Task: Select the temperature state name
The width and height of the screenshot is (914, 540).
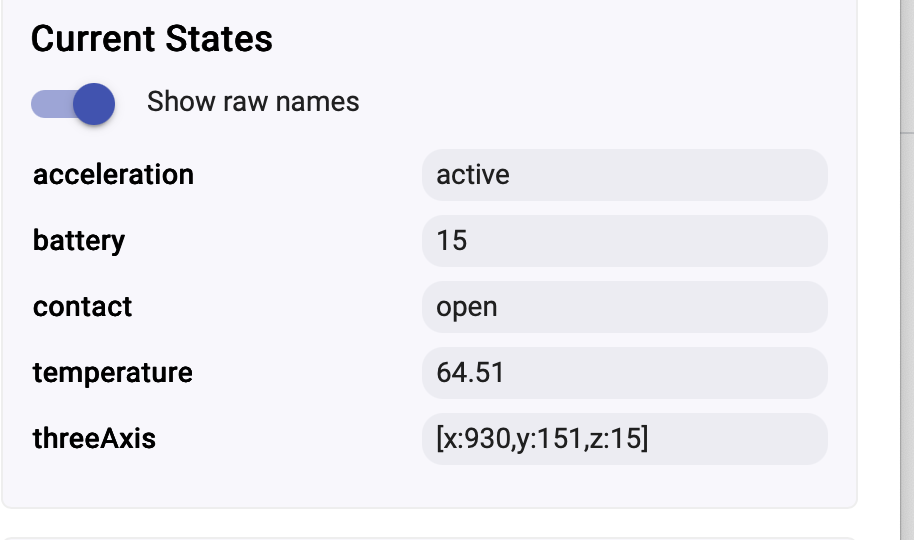Action: click(x=112, y=373)
